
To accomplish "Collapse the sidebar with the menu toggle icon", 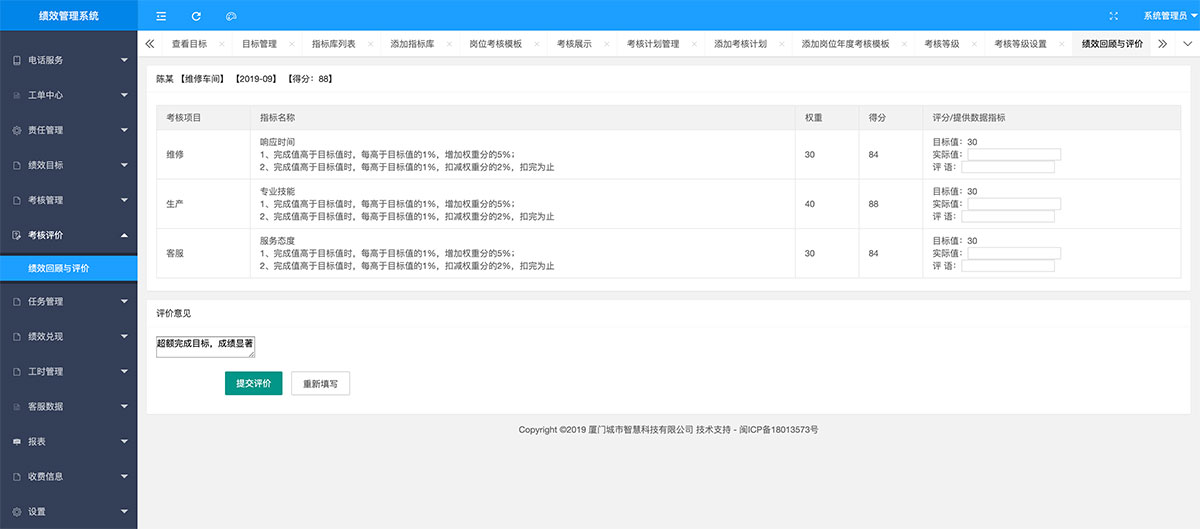I will tap(161, 16).
